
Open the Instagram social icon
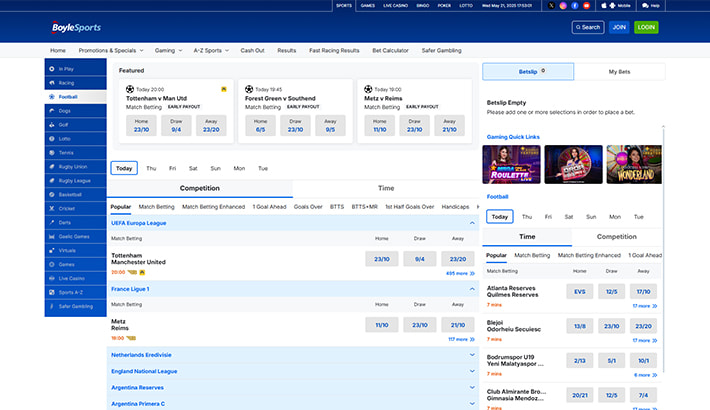563,5
